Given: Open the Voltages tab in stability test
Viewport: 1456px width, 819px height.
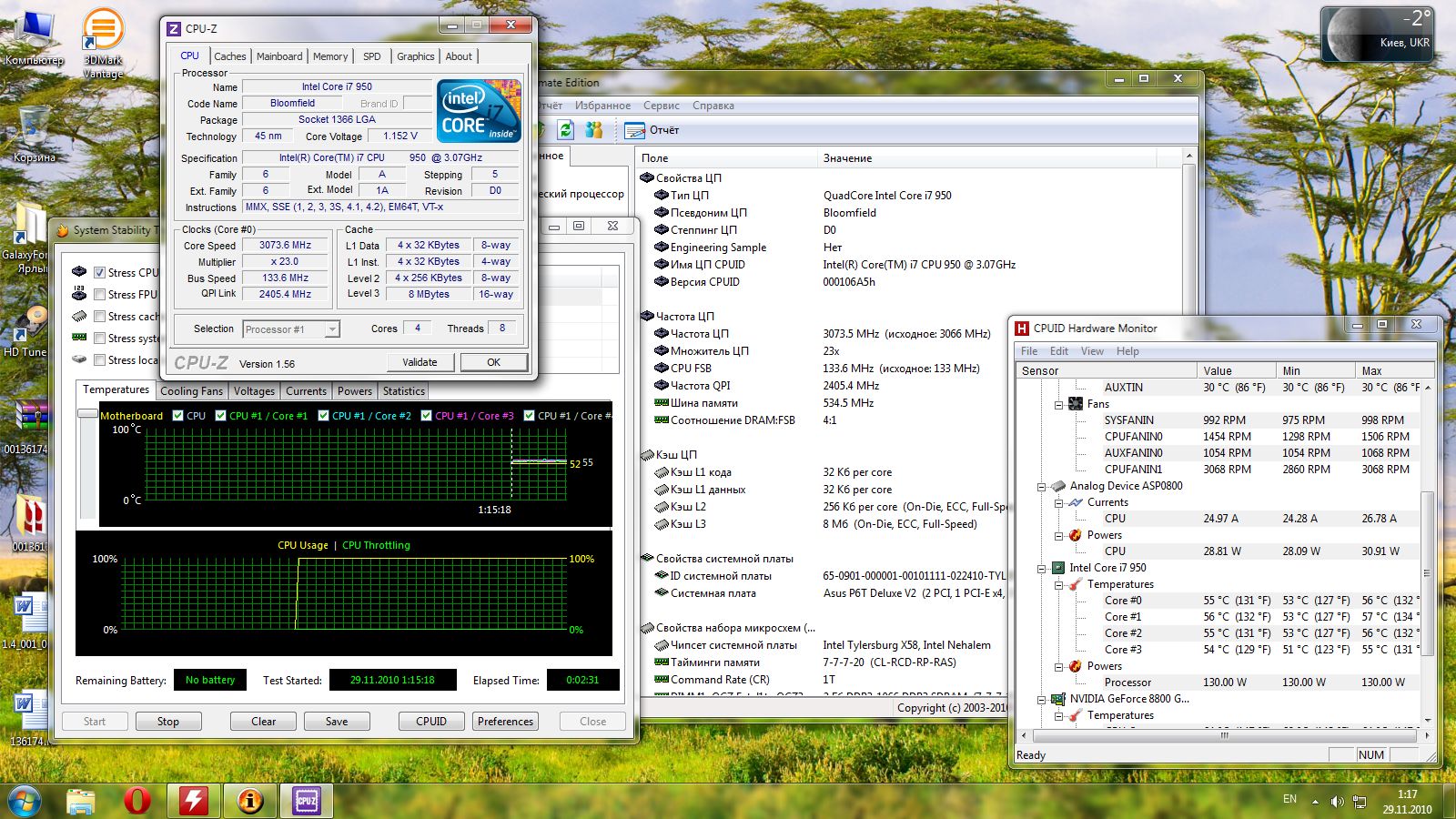Looking at the screenshot, I should tap(254, 391).
